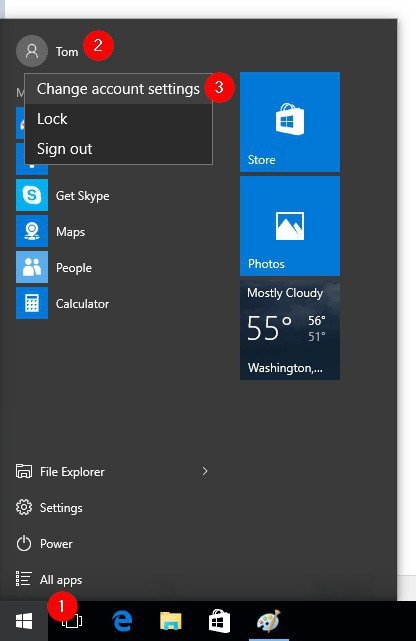Screen dimensions: 416x641
Task: Click the People app icon
Action: coord(32,267)
